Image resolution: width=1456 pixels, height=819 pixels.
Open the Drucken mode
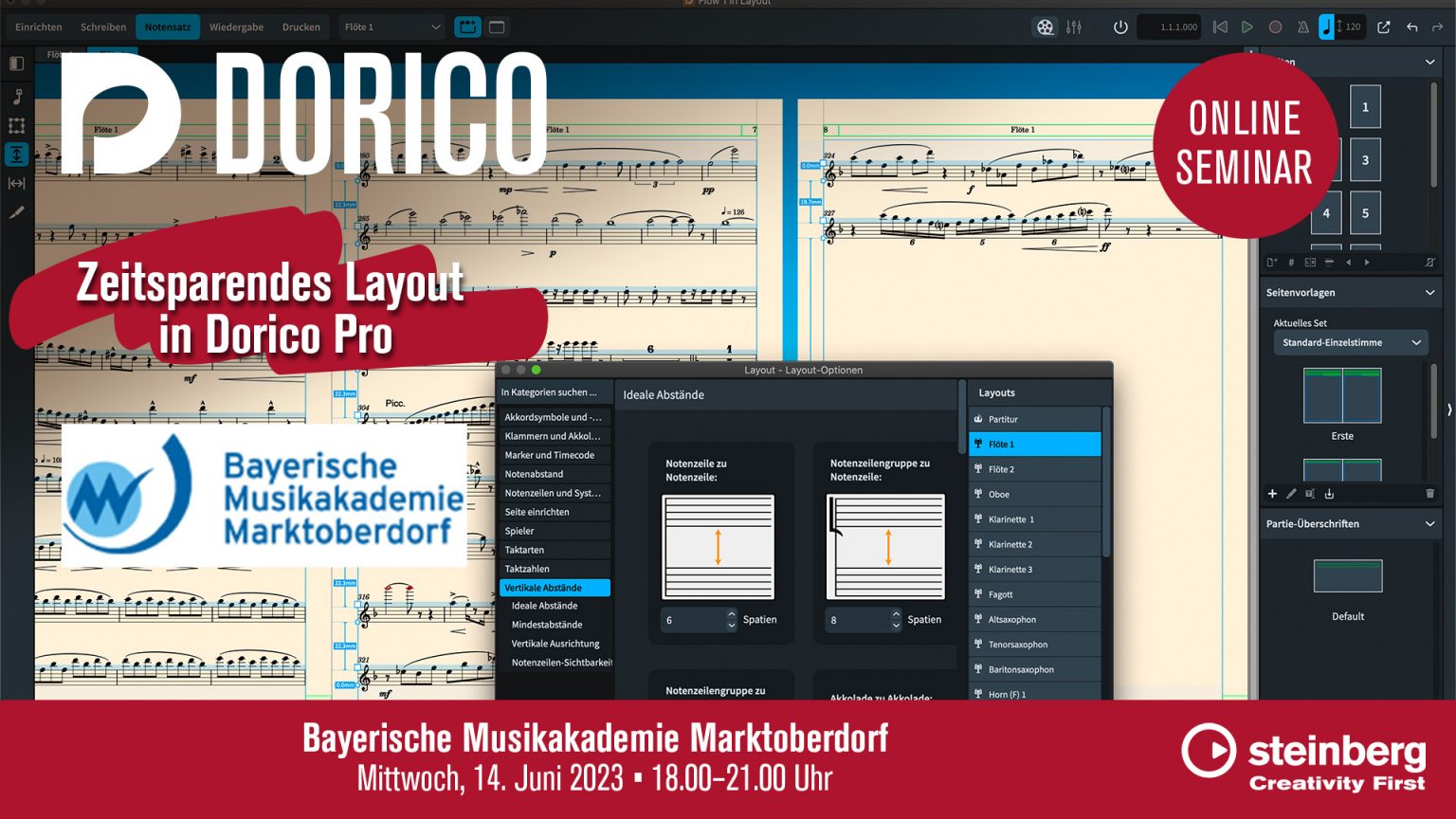click(301, 27)
